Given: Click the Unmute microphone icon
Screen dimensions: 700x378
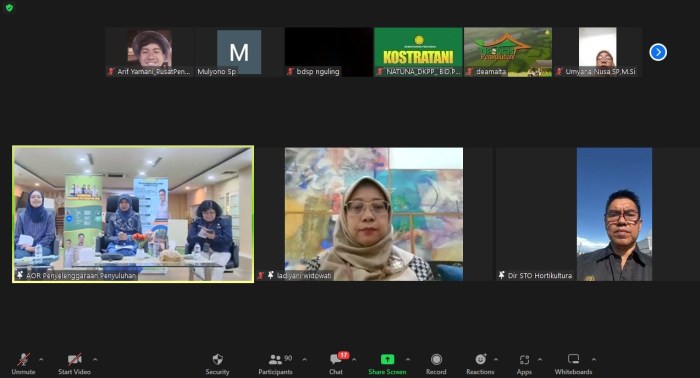Looking at the screenshot, I should click(23, 359).
